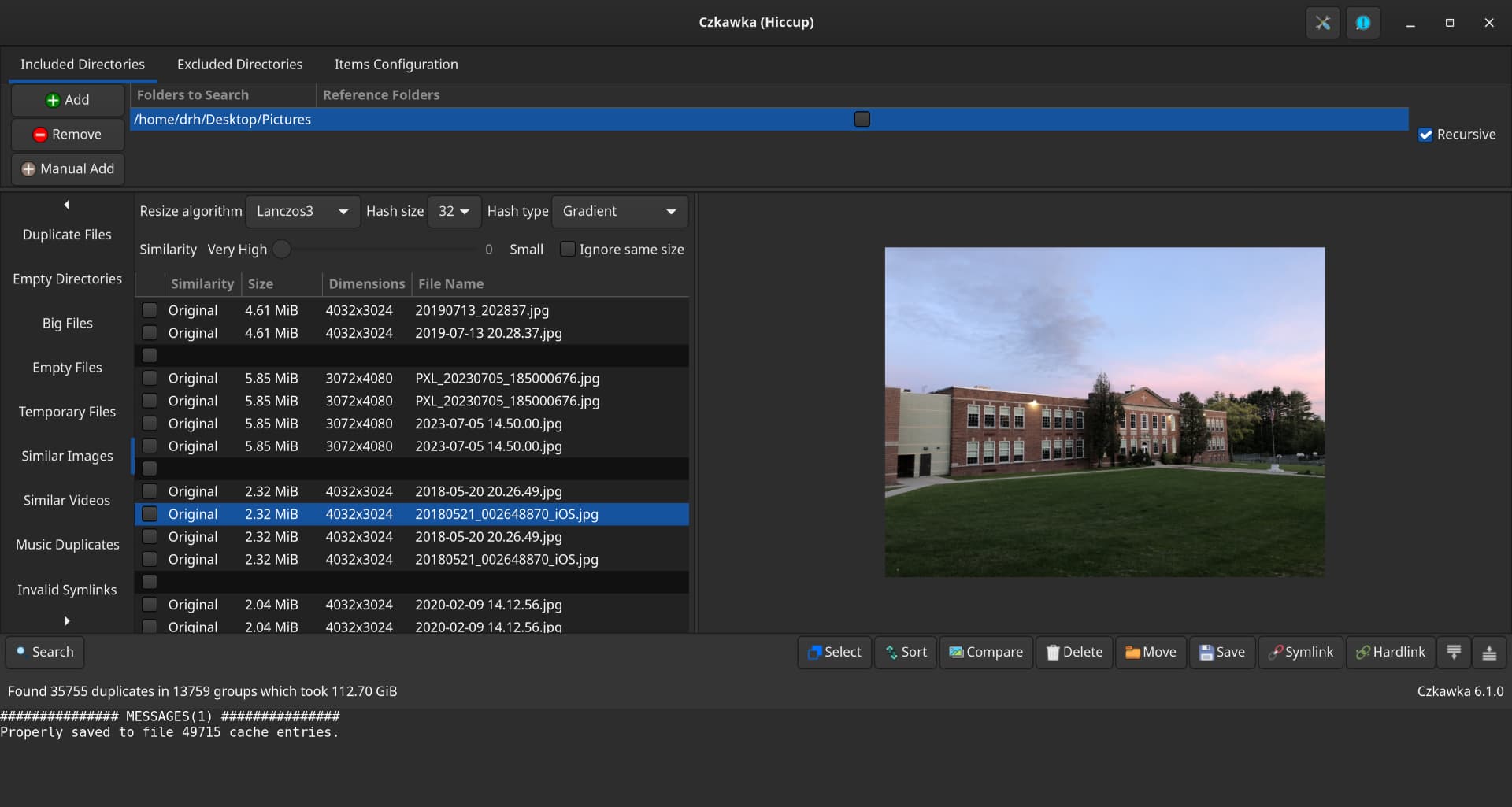1512x807 pixels.
Task: Click the Sort button
Action: (x=906, y=652)
